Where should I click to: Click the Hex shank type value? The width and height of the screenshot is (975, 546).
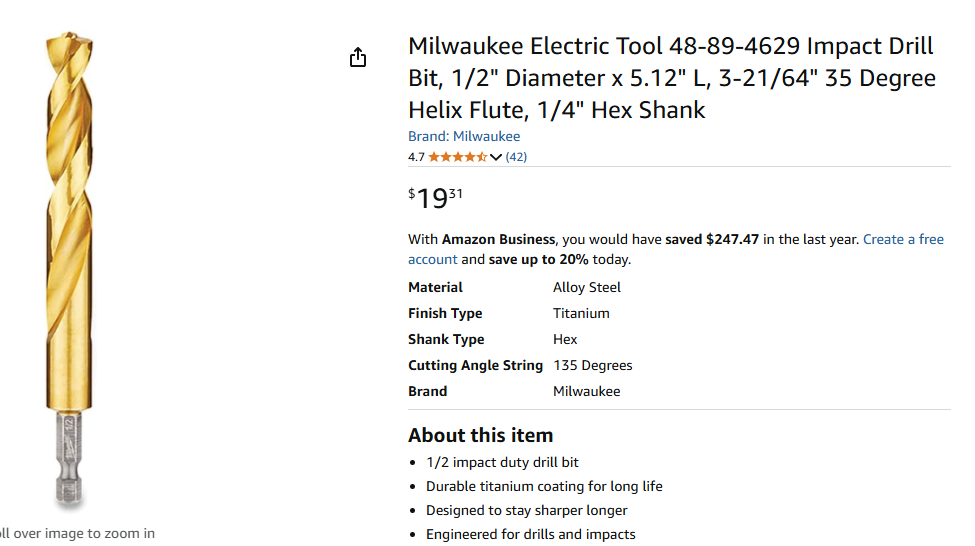click(565, 339)
